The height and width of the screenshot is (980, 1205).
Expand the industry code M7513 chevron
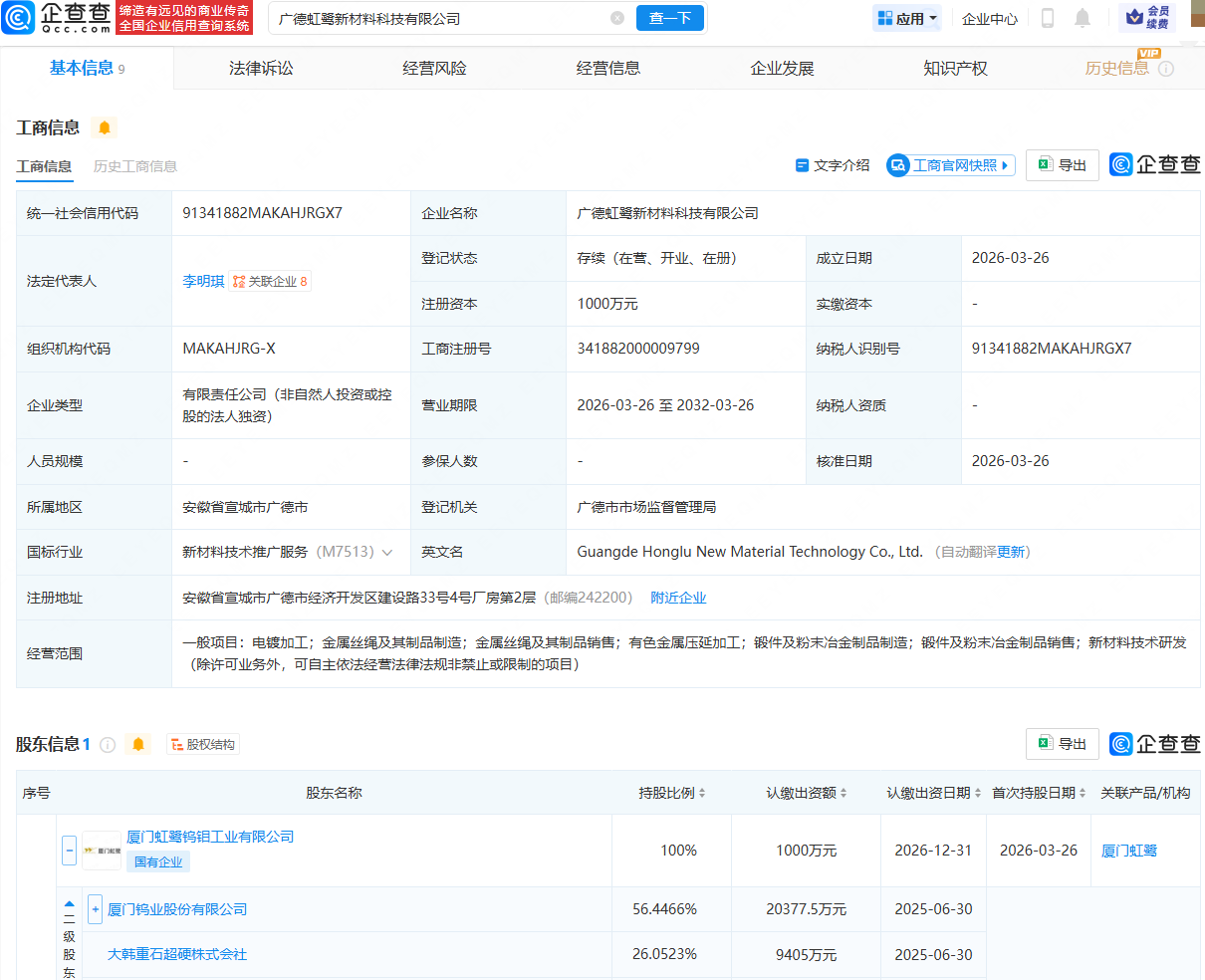[388, 552]
